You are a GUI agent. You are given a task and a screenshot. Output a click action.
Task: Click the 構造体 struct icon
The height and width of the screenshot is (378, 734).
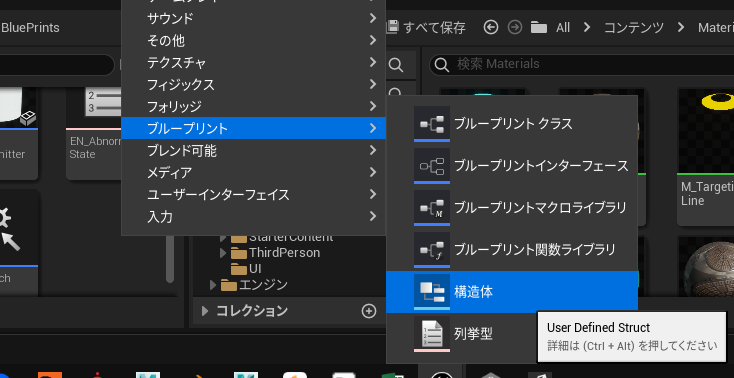(432, 291)
